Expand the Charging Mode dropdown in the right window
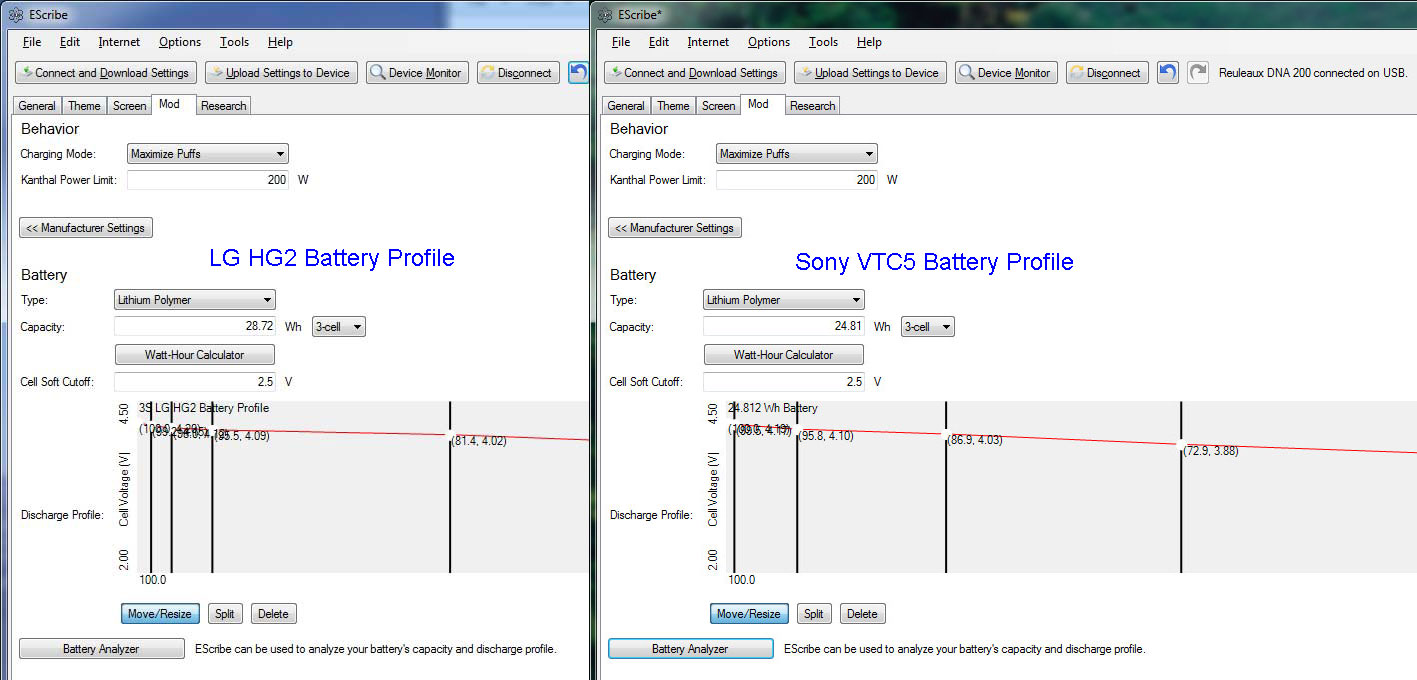The width and height of the screenshot is (1417, 680). click(797, 154)
